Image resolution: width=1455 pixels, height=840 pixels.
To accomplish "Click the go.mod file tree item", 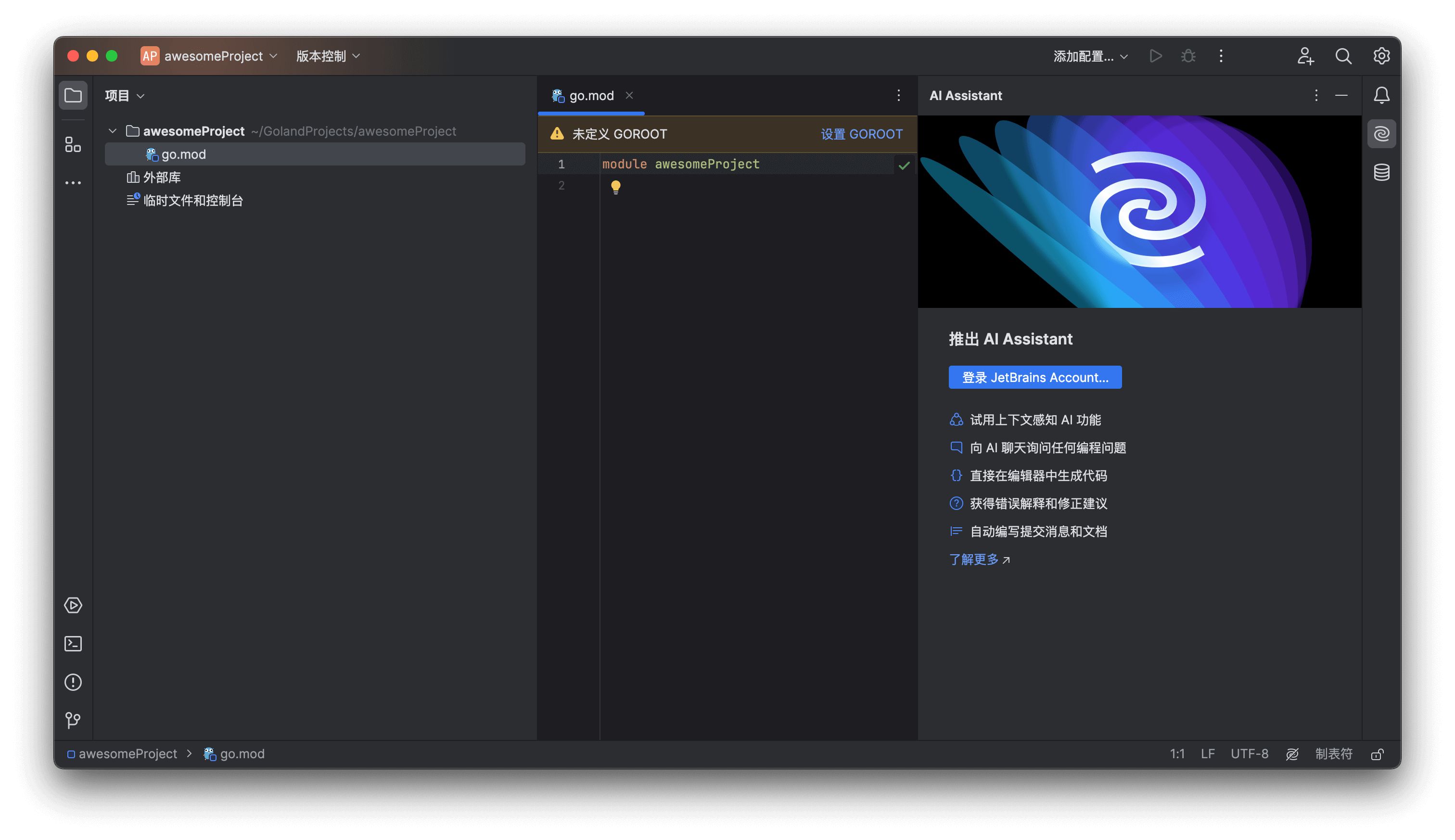I will [x=184, y=154].
